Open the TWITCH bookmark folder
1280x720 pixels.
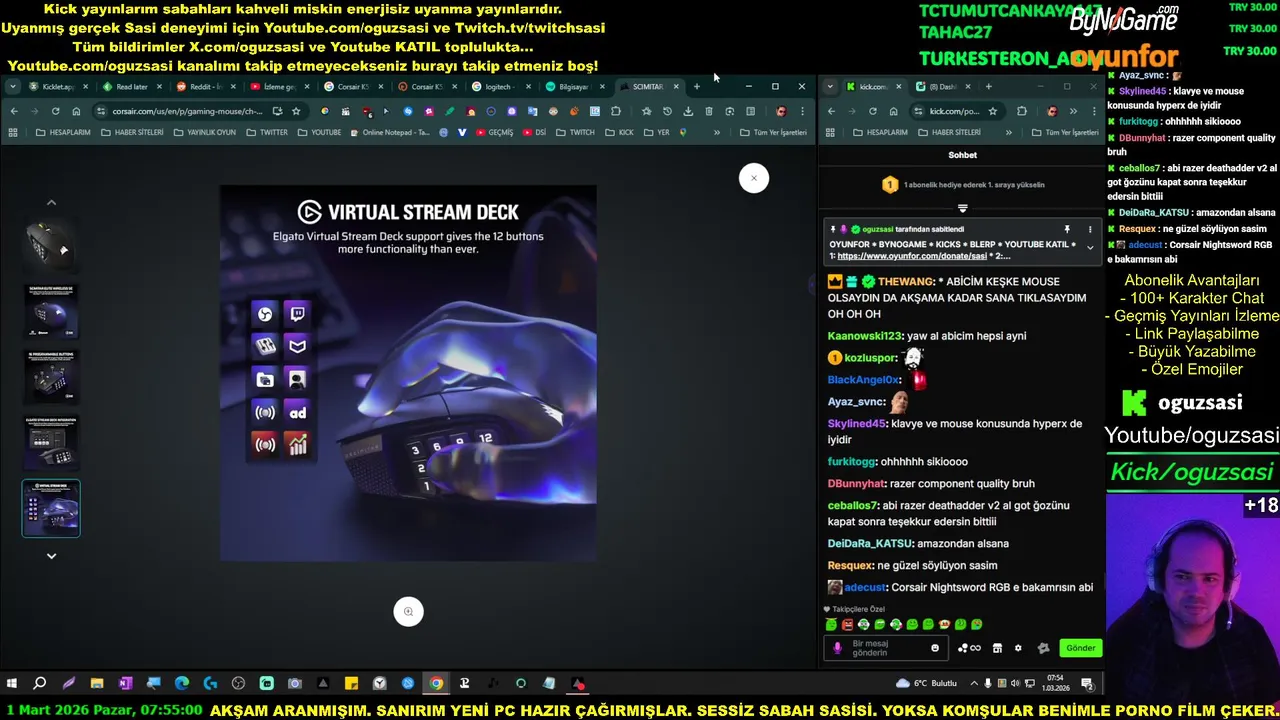(576, 132)
